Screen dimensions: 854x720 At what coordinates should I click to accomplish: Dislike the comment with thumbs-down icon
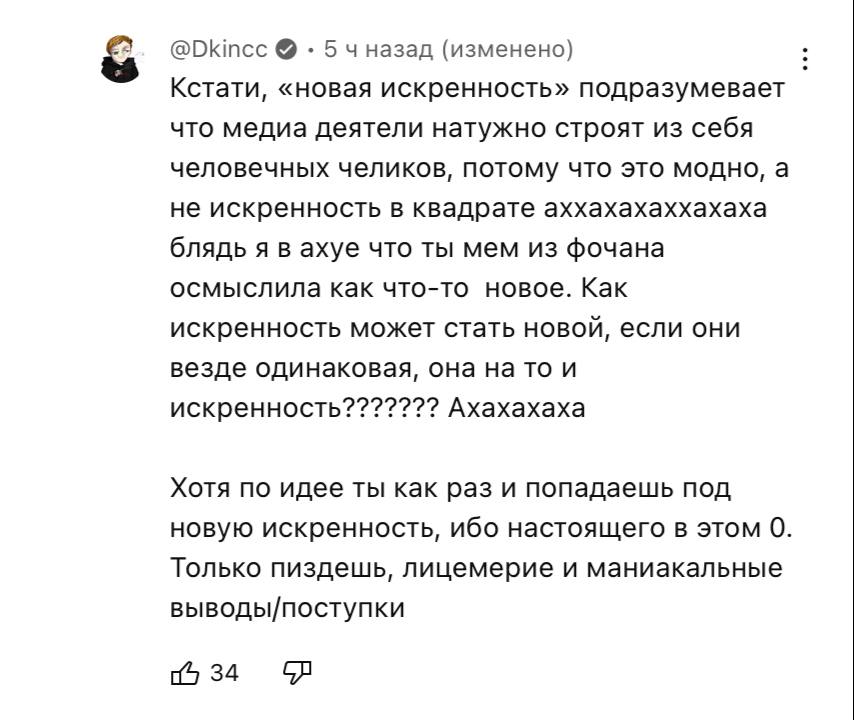click(x=299, y=673)
